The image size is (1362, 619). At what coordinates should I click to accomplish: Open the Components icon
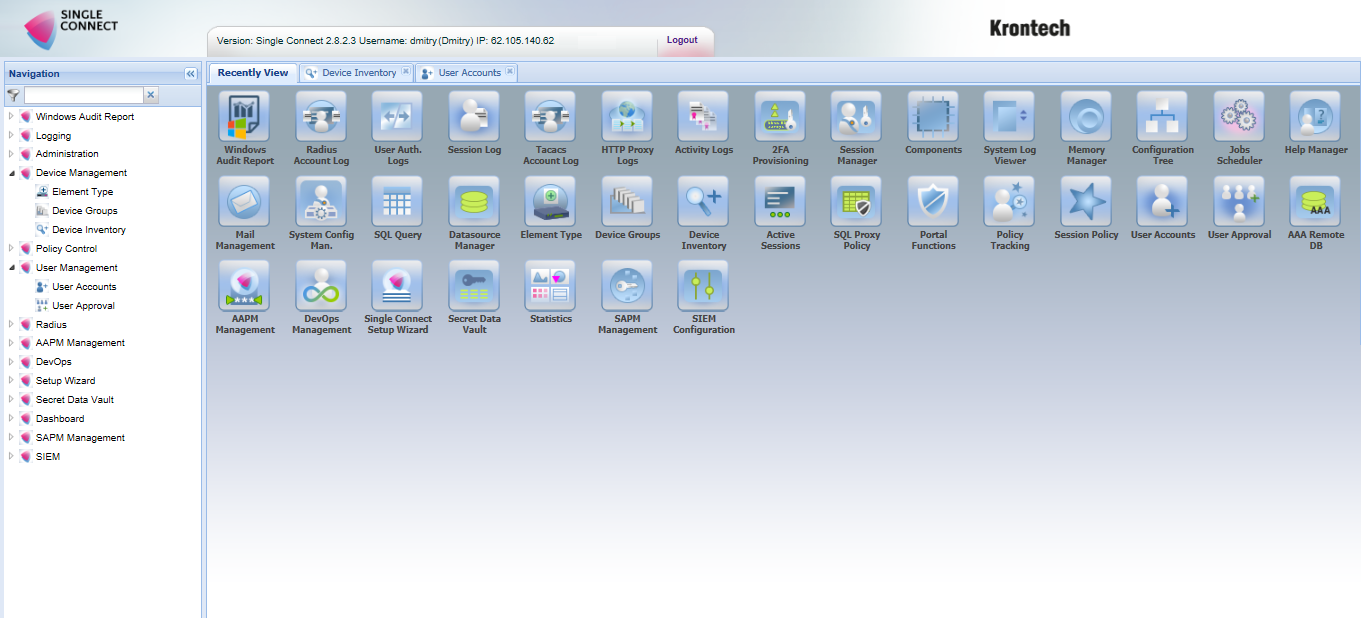(x=933, y=117)
